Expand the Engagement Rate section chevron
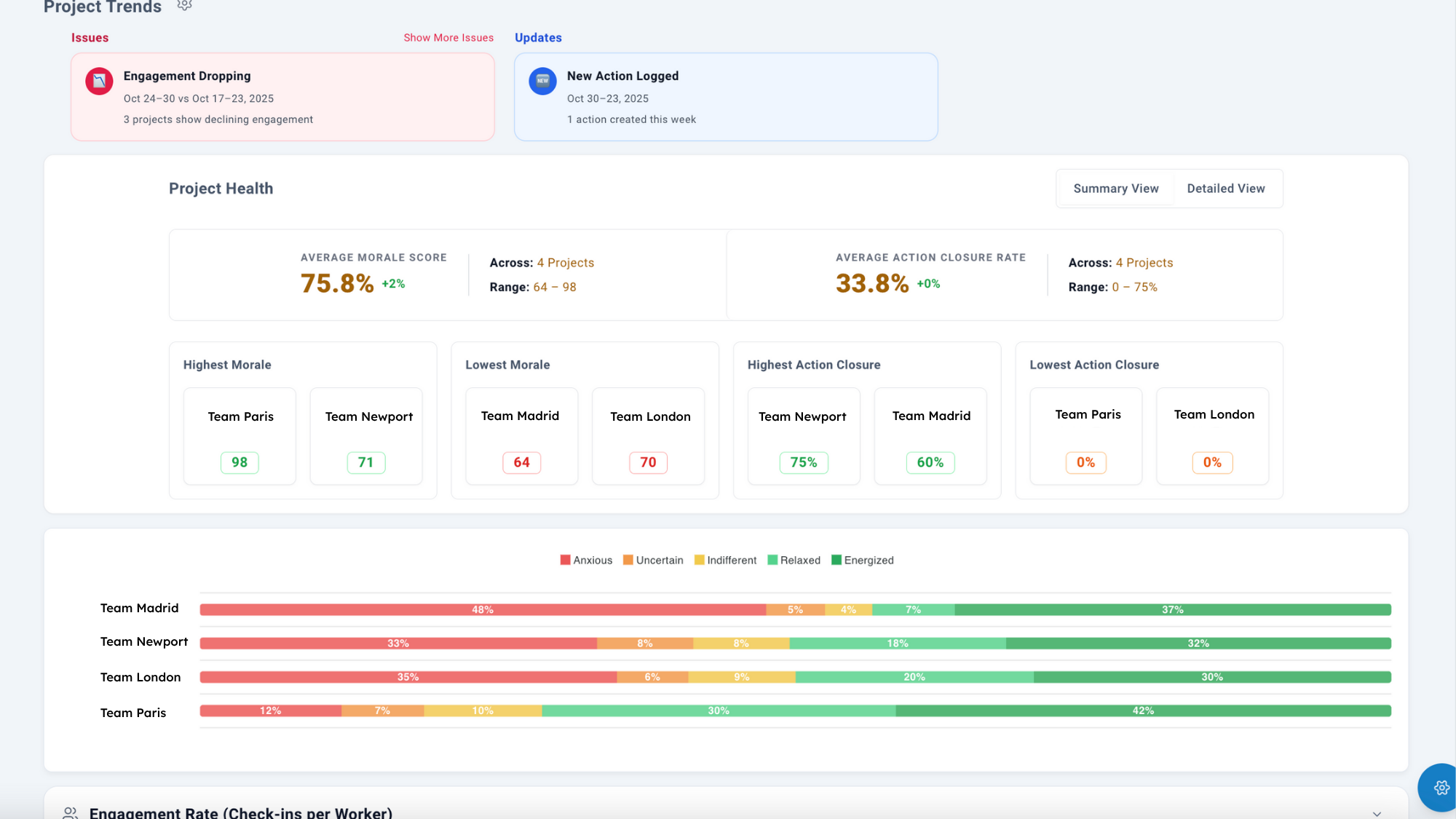The height and width of the screenshot is (819, 1456). pyautogui.click(x=1377, y=813)
